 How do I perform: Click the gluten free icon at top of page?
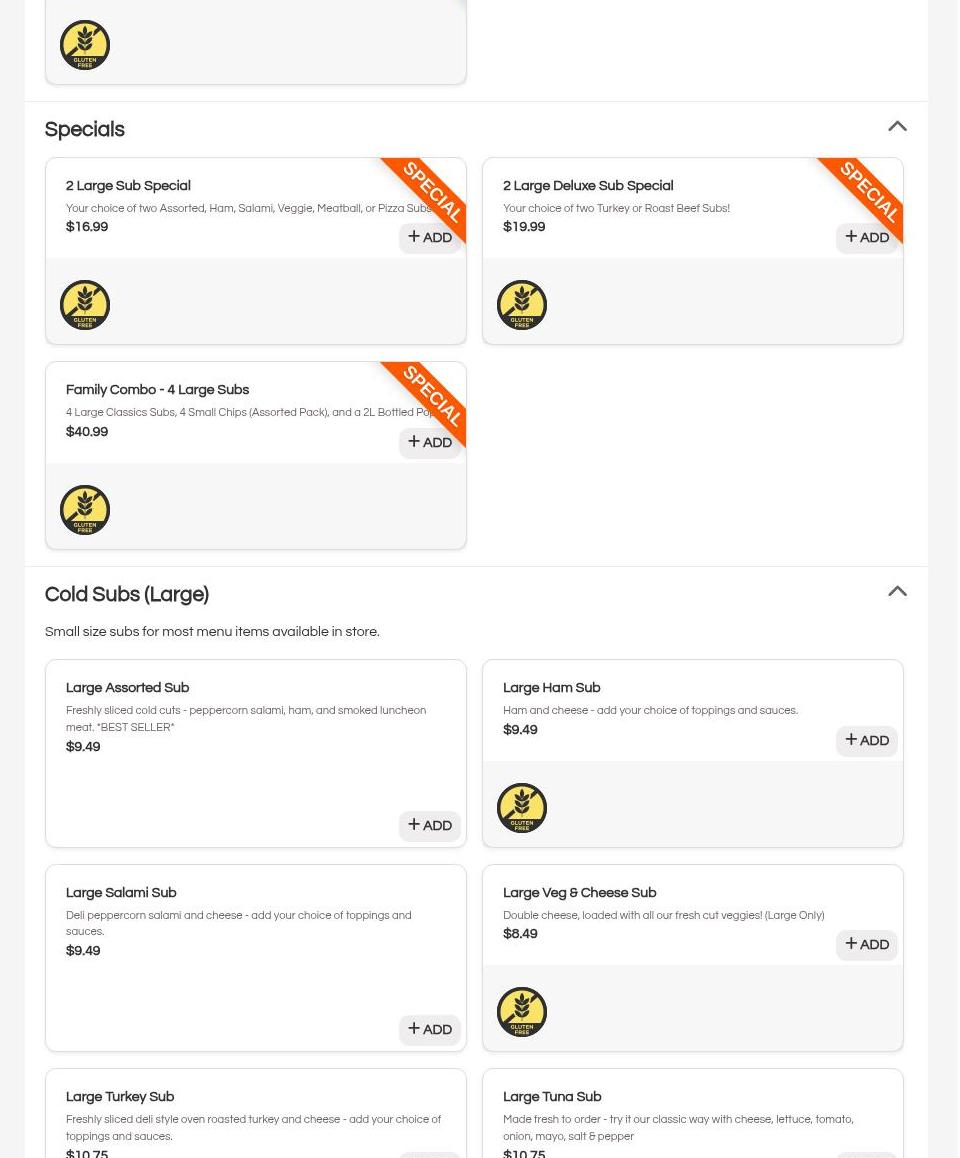85,45
